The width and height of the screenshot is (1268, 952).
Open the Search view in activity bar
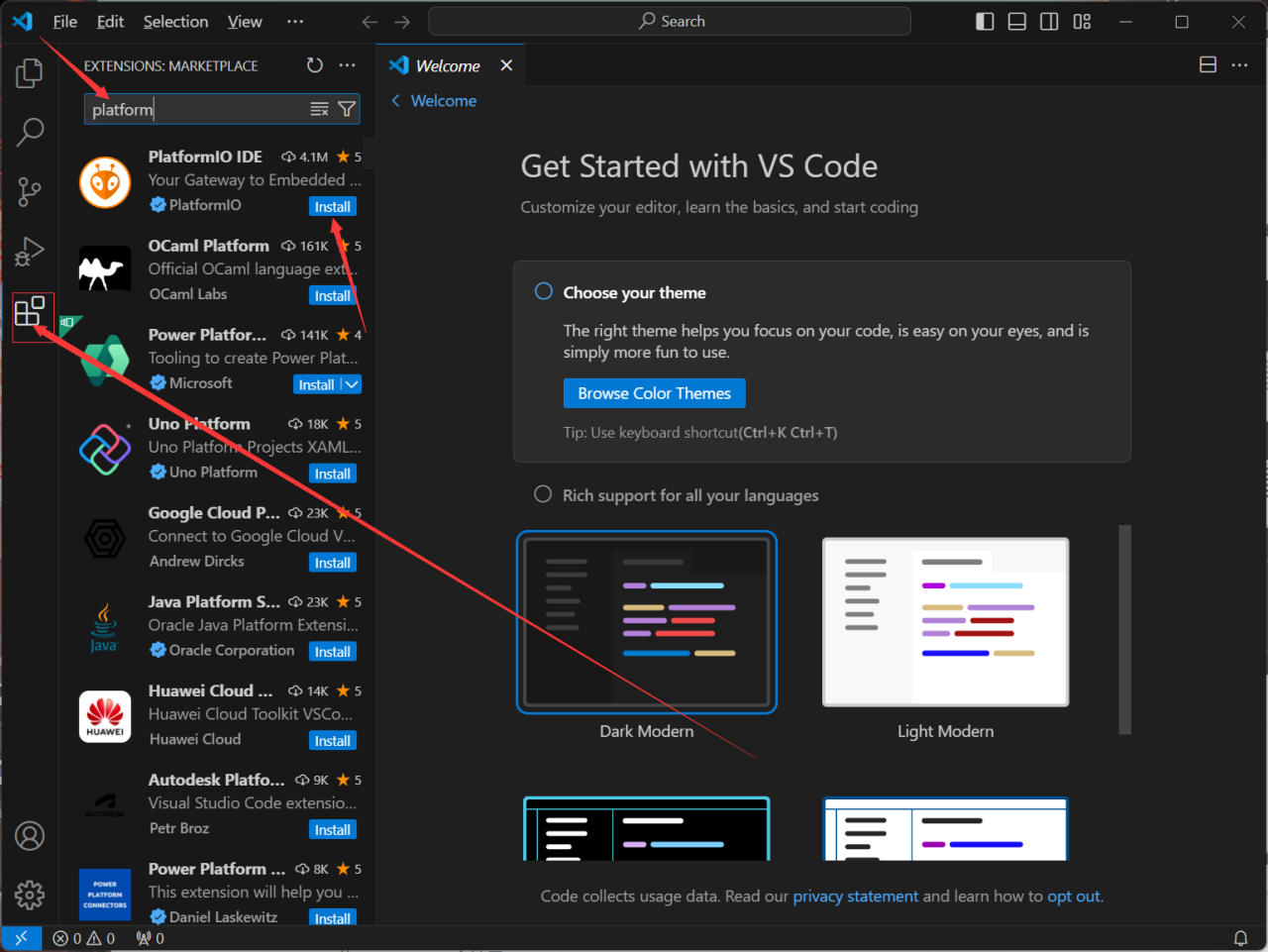[x=30, y=132]
